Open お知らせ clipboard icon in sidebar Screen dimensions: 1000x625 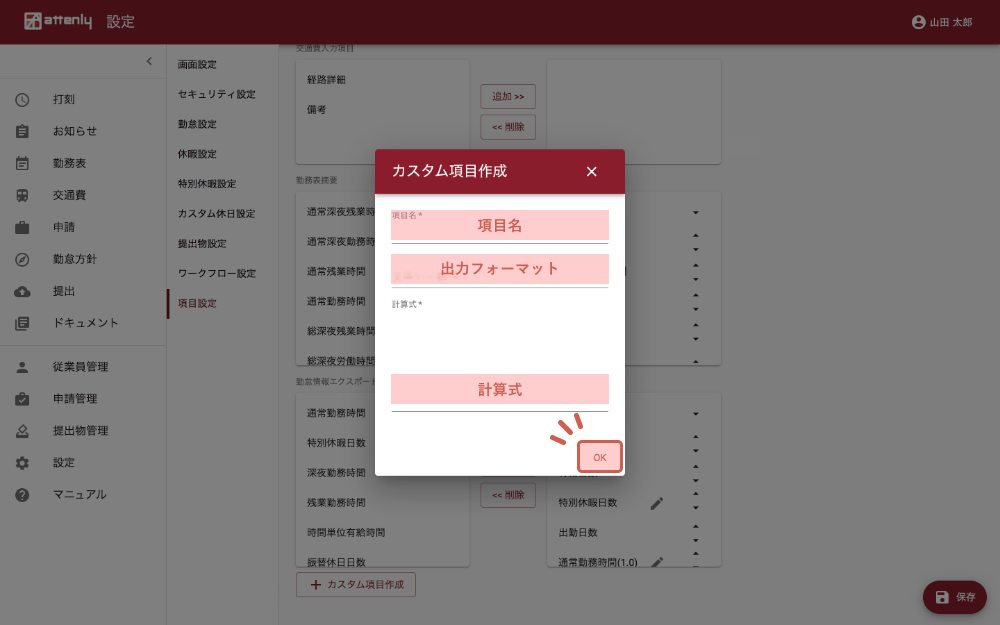tap(22, 131)
